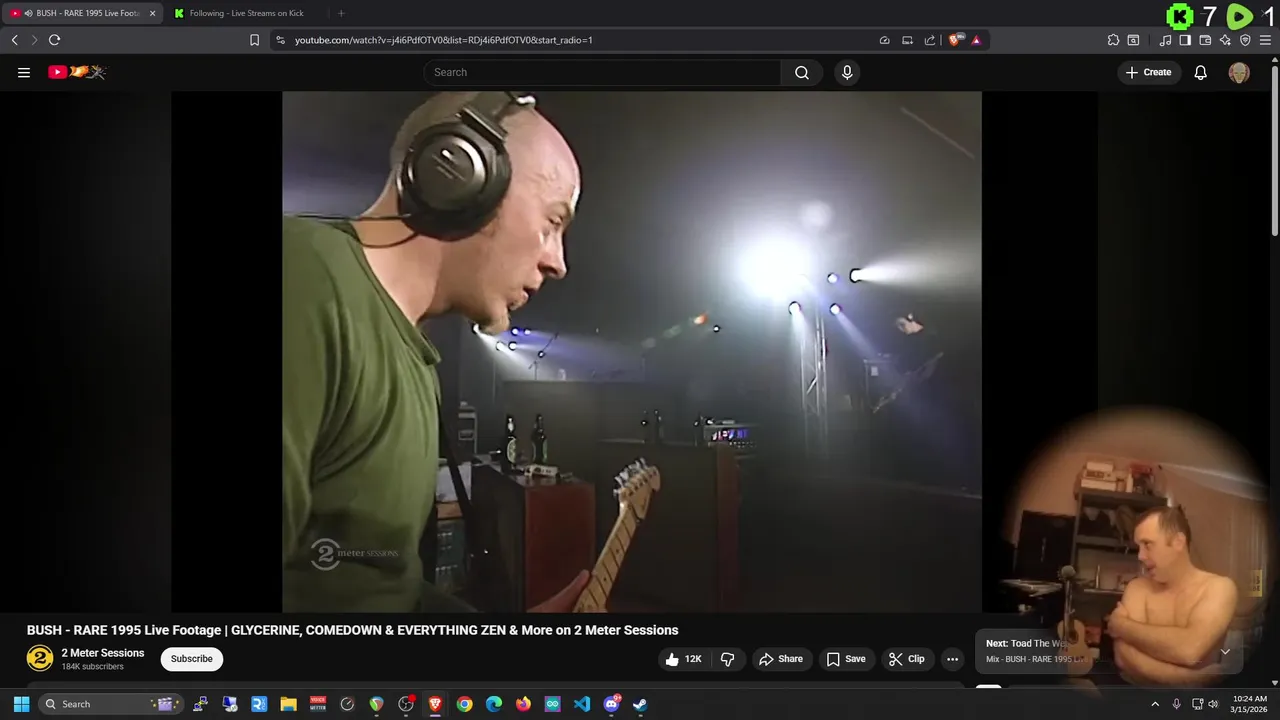Switch to Brave browser taskbar icon
This screenshot has width=1280, height=720.
(x=435, y=704)
